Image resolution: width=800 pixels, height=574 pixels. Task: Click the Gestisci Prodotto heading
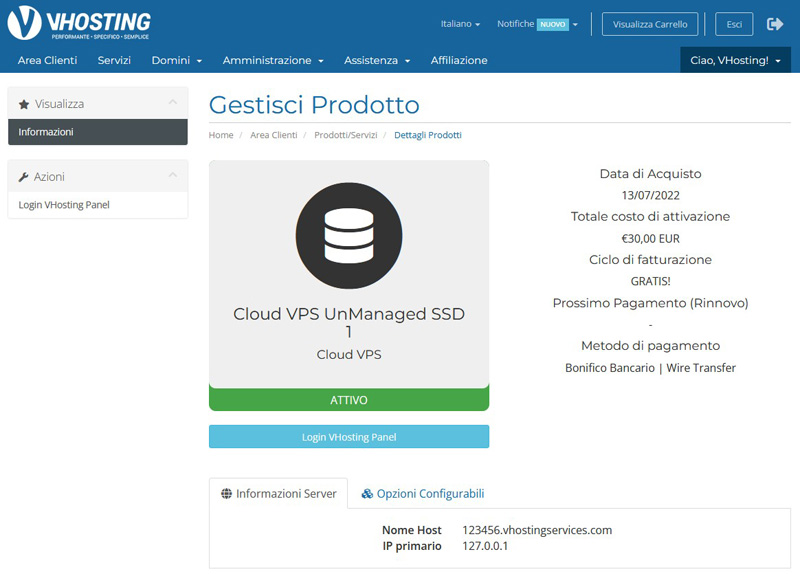[314, 105]
